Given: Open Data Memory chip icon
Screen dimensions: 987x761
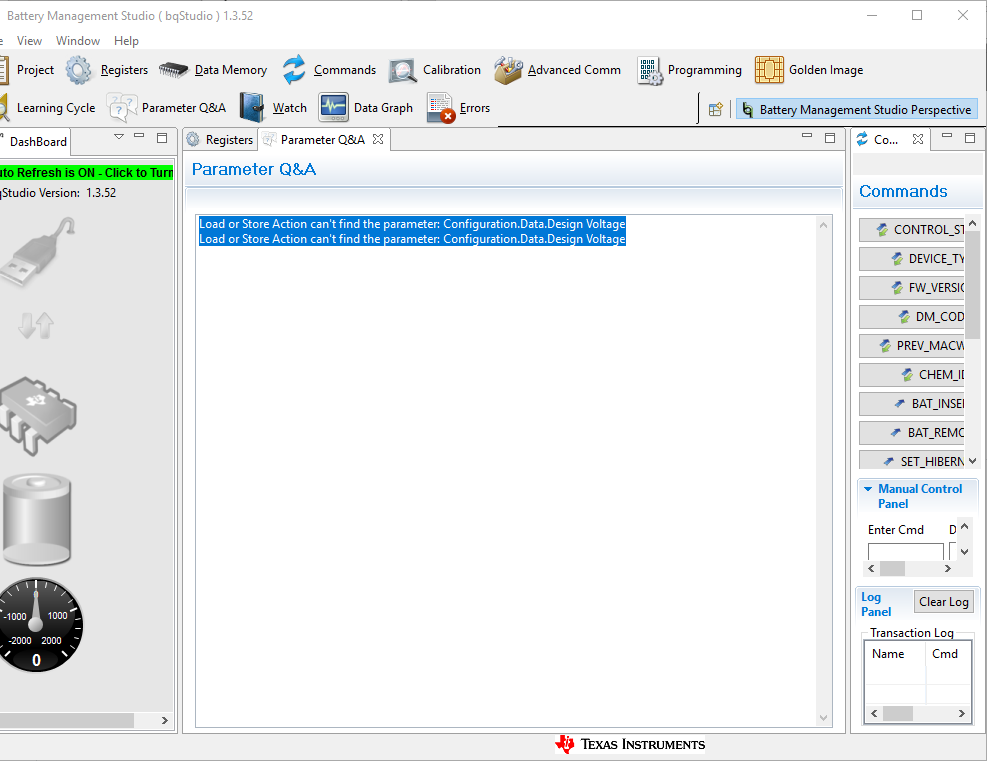Looking at the screenshot, I should point(174,70).
